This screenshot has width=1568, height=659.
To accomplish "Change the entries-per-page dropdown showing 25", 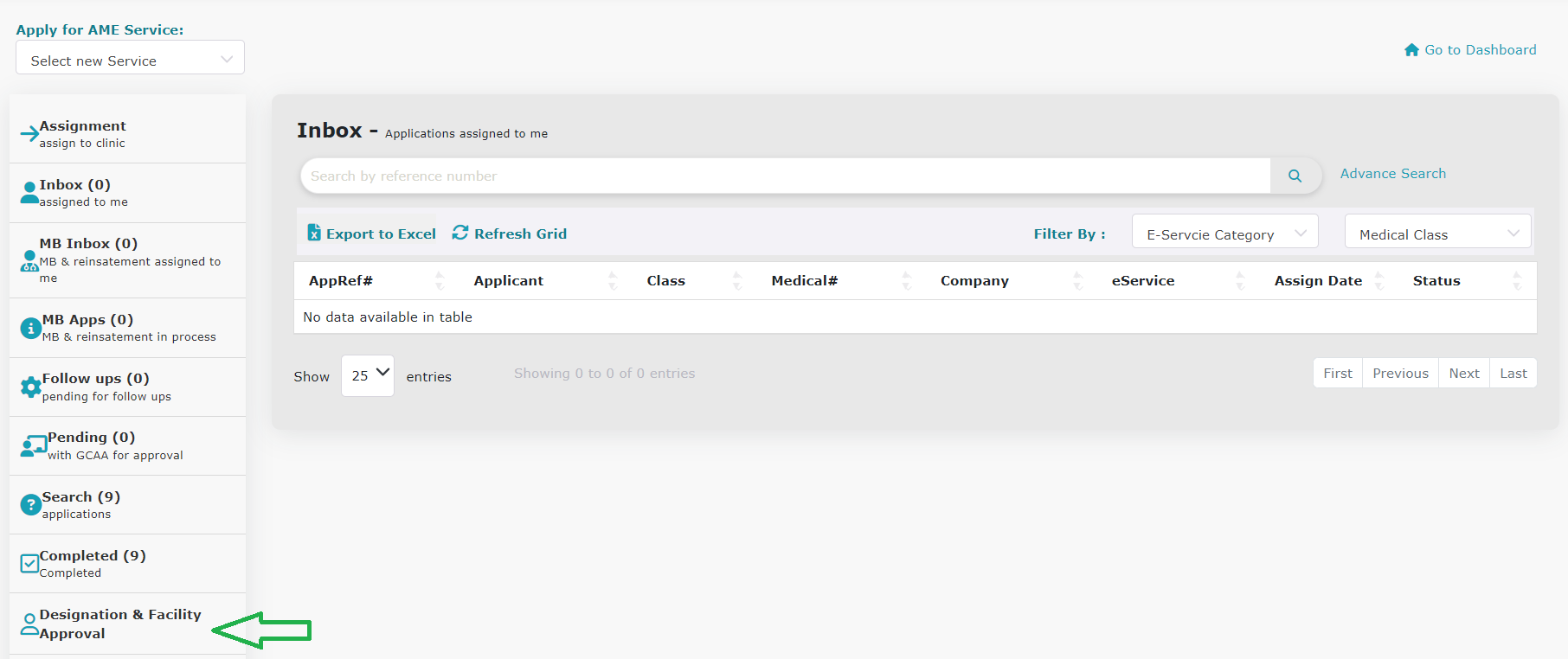I will (x=368, y=375).
